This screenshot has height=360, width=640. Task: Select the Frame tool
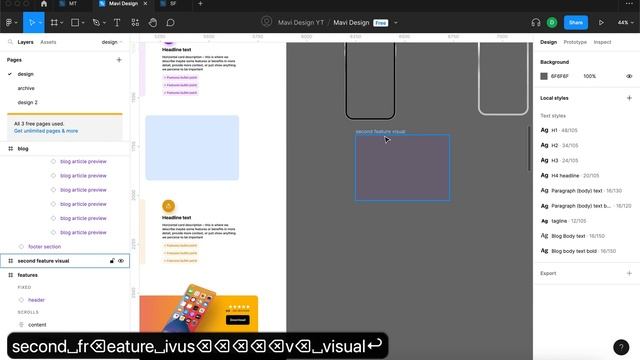click(x=54, y=23)
